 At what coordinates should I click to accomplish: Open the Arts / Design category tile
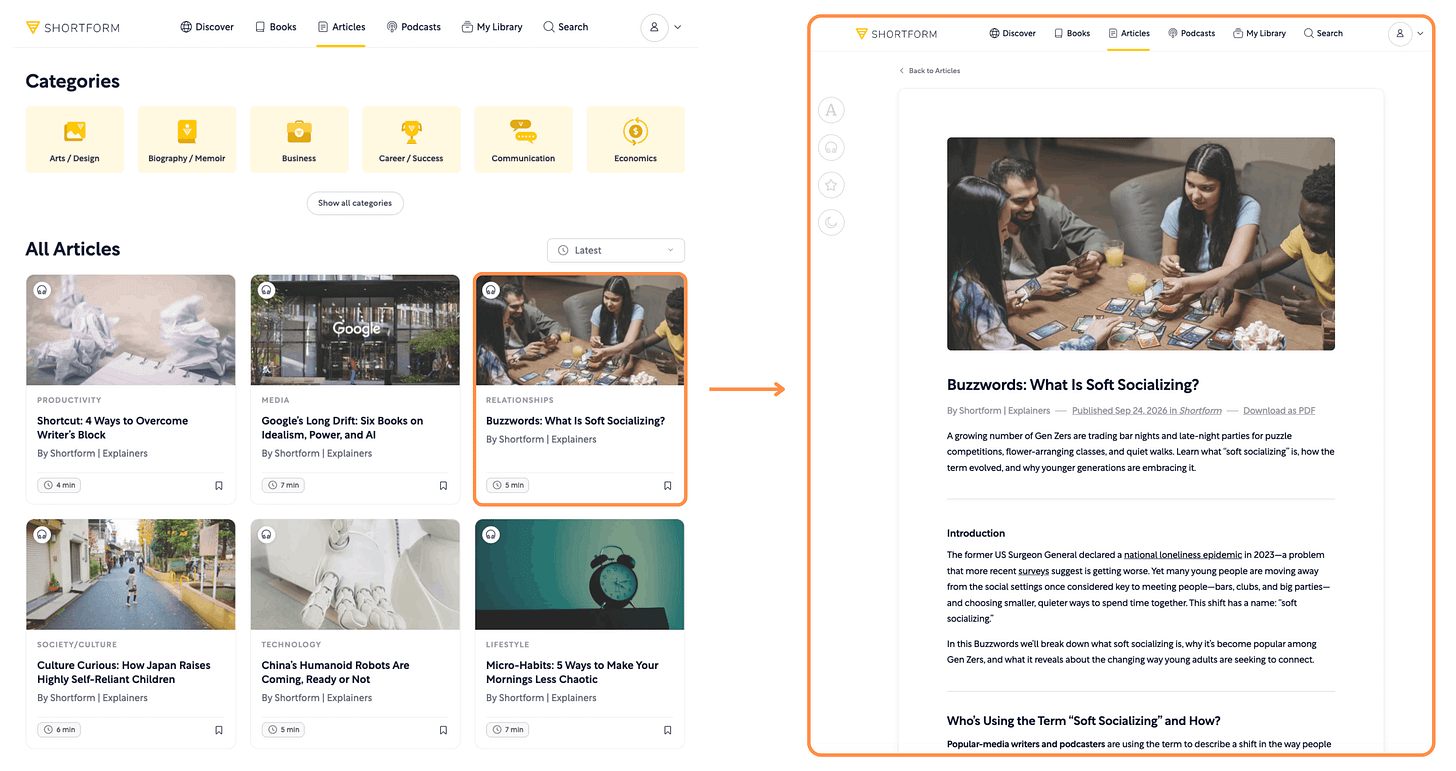point(75,139)
